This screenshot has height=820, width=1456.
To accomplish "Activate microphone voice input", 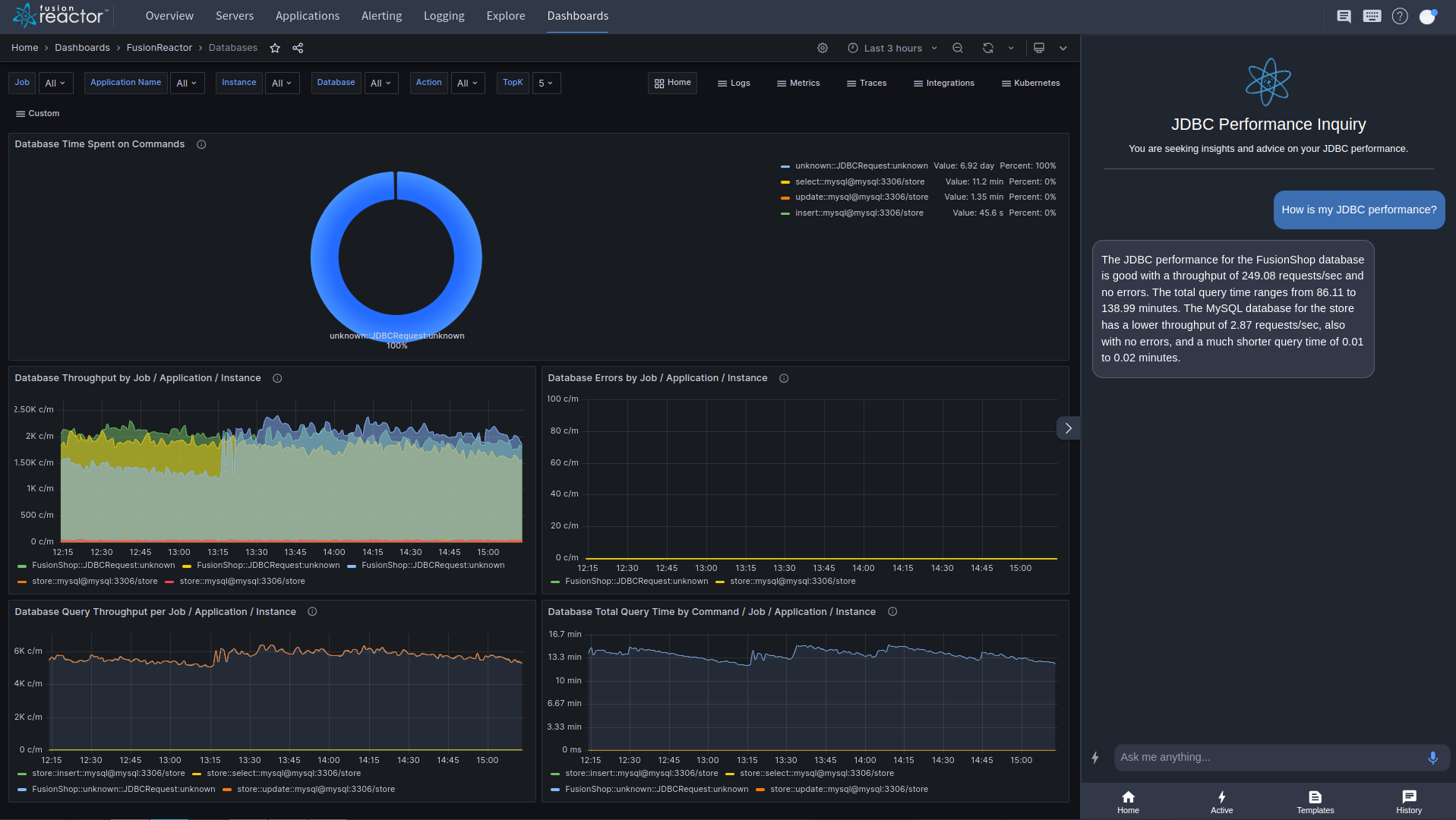I will click(1432, 757).
